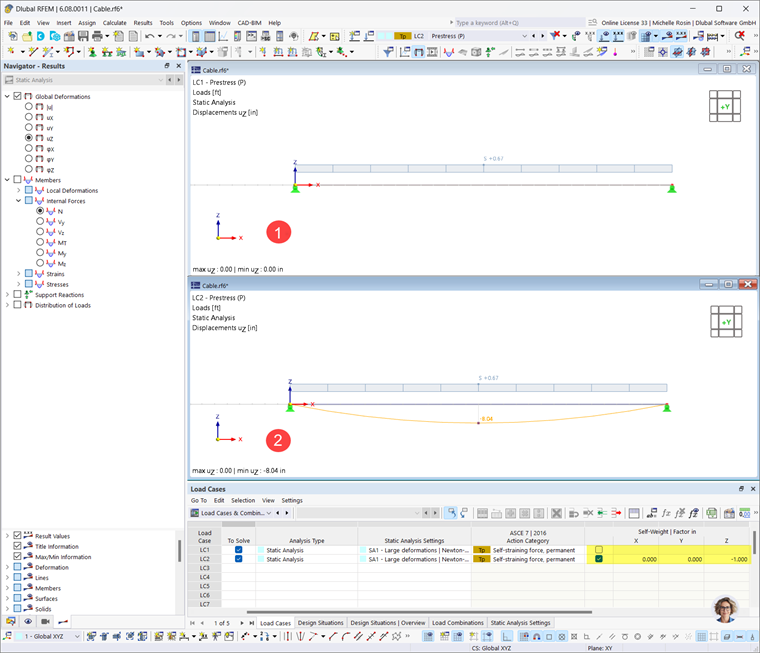Click the new line icon
Viewport: 760px width, 653px height.
click(x=33, y=51)
